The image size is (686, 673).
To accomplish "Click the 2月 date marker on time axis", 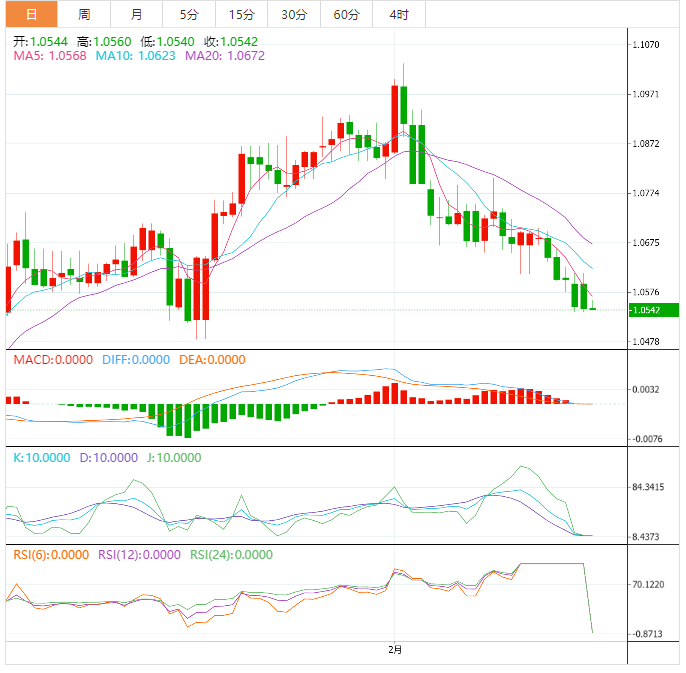I will [396, 649].
